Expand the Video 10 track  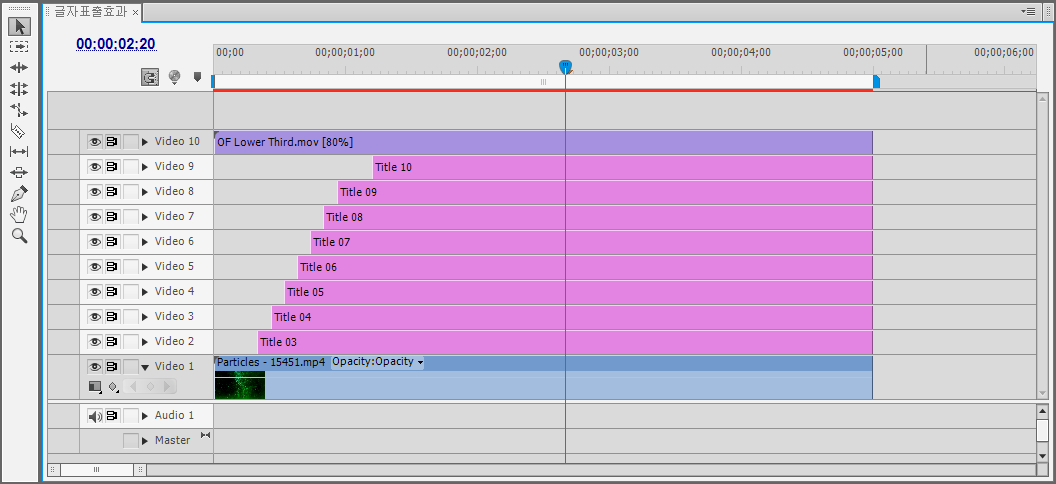145,142
